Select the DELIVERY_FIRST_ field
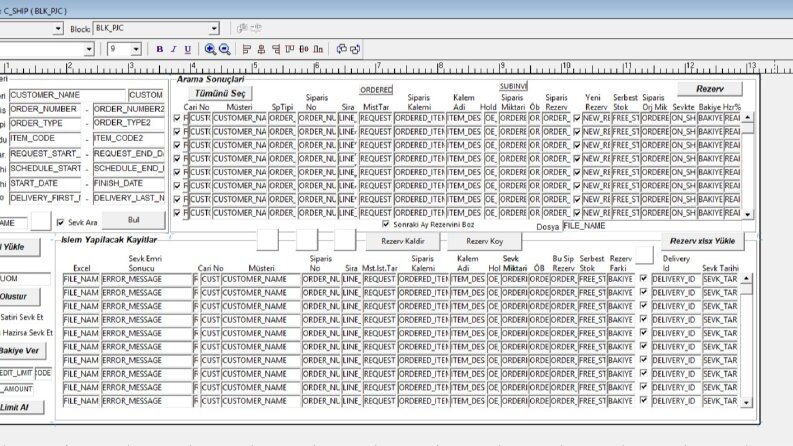Viewport: 793px width, 446px height. (x=45, y=198)
